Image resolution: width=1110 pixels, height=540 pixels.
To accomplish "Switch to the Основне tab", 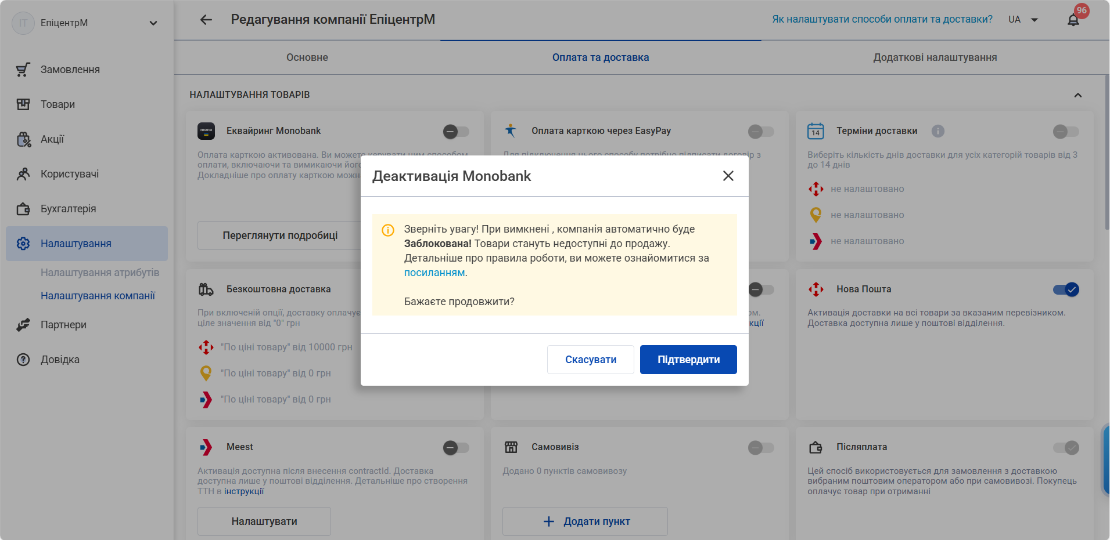I will point(307,57).
